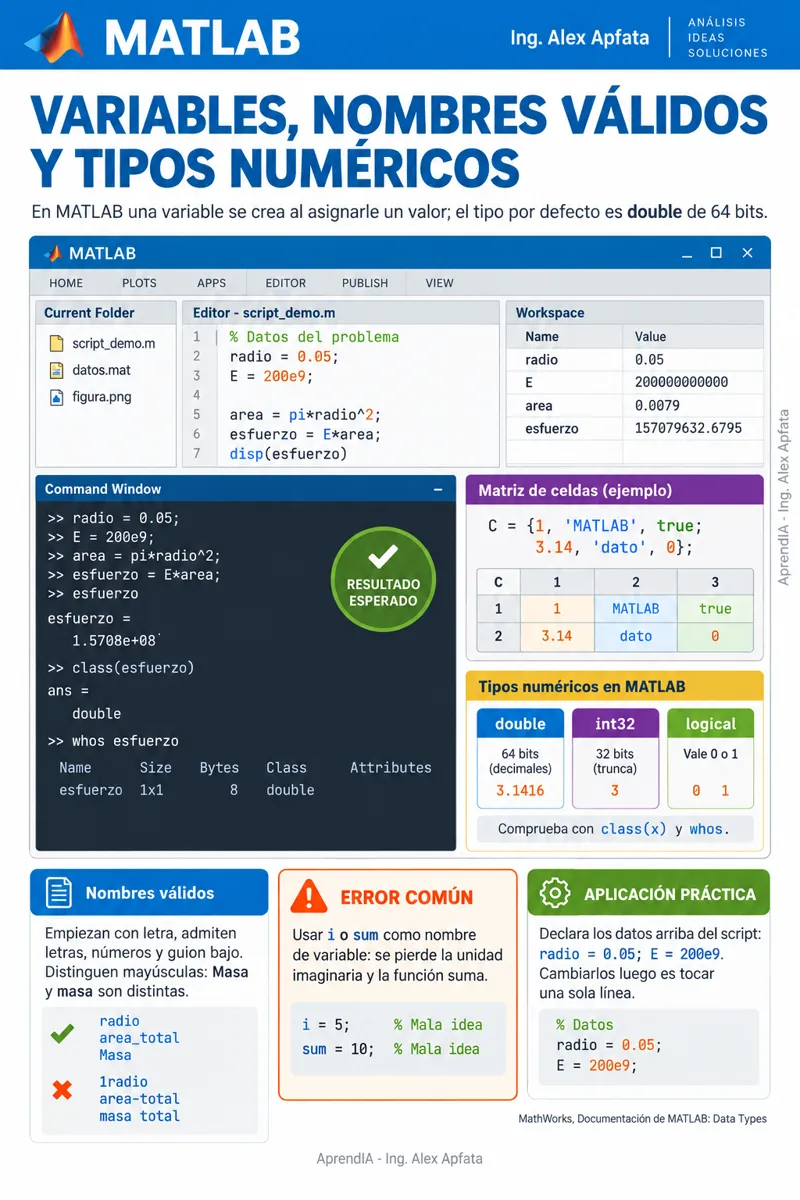
Task: Click the 3.14 cell in the cell matrix table
Action: click(x=557, y=636)
